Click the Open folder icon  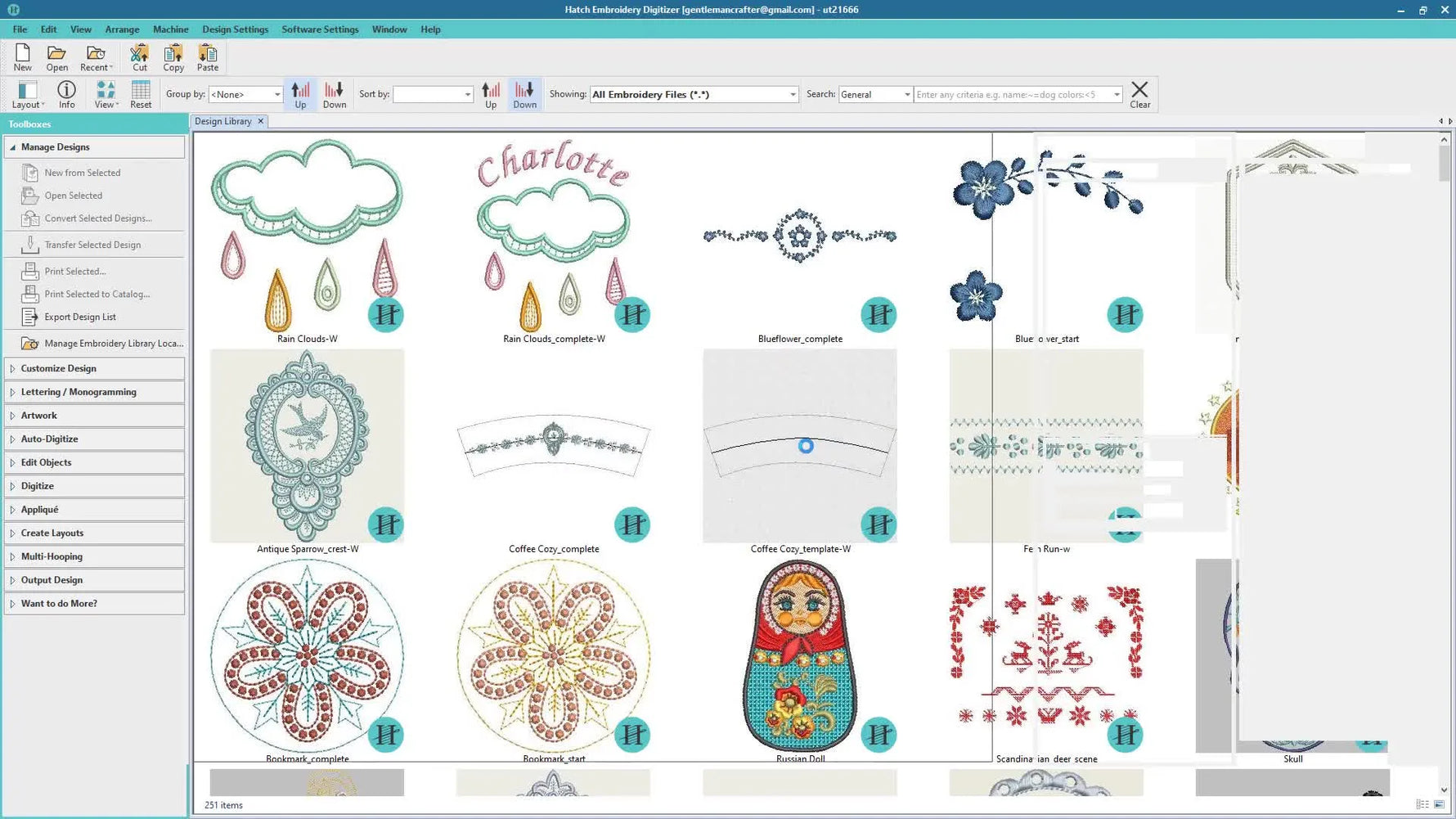pos(56,56)
